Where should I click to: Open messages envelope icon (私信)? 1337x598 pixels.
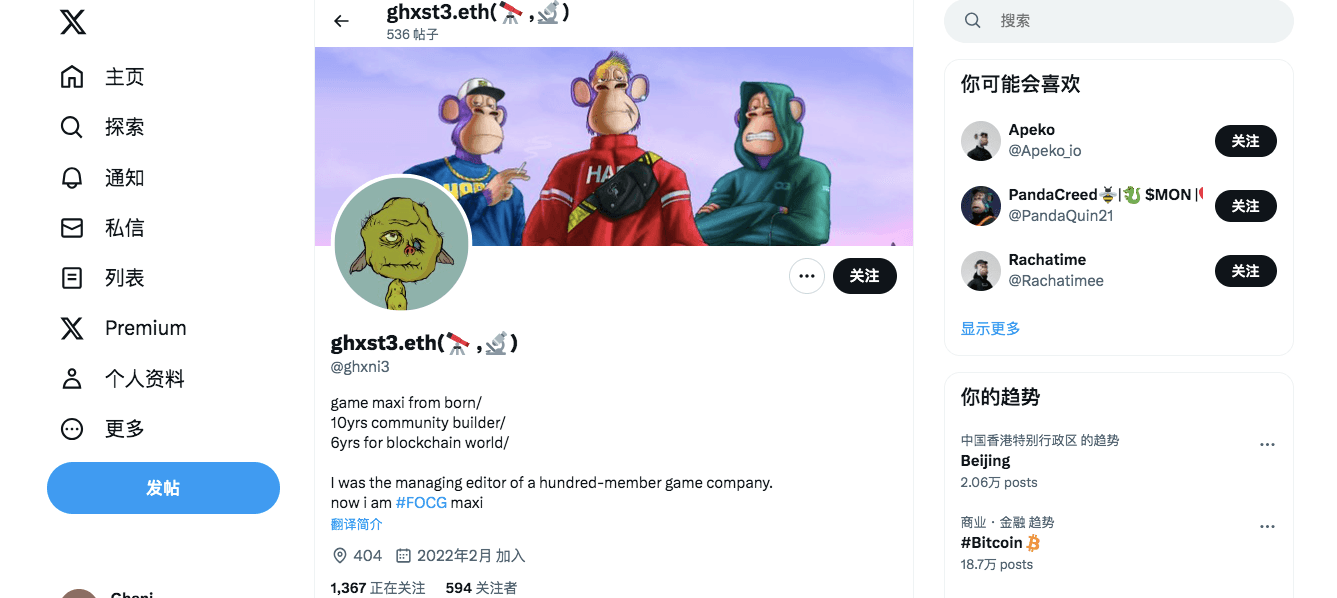72,228
